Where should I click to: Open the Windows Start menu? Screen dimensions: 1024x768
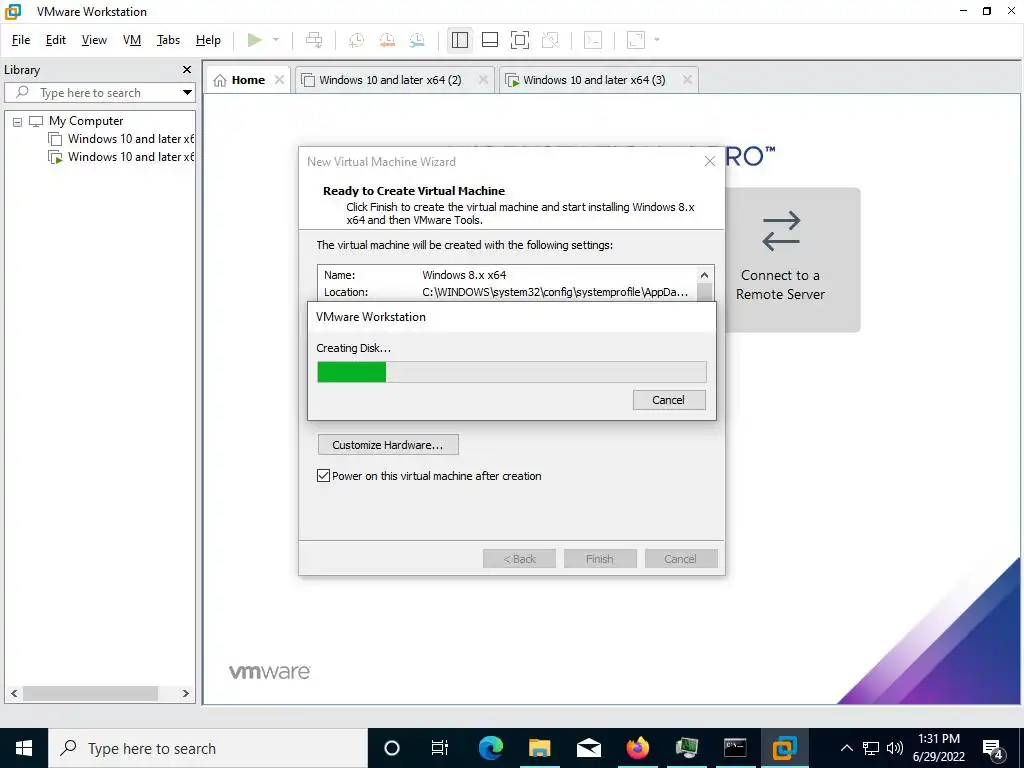pos(24,748)
